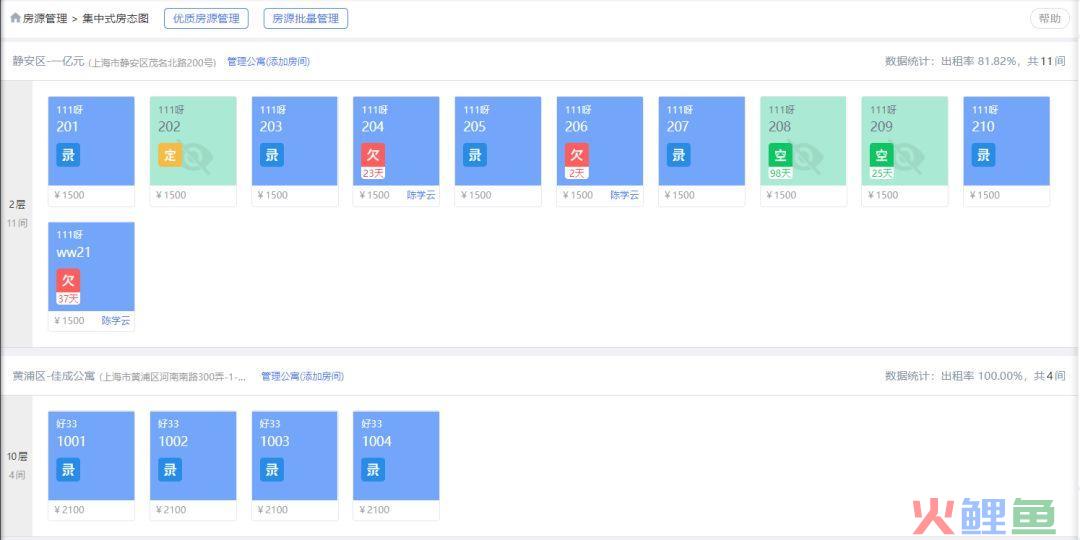Click hidden-eye icon on room 209 card
1080x540 pixels.
click(908, 158)
